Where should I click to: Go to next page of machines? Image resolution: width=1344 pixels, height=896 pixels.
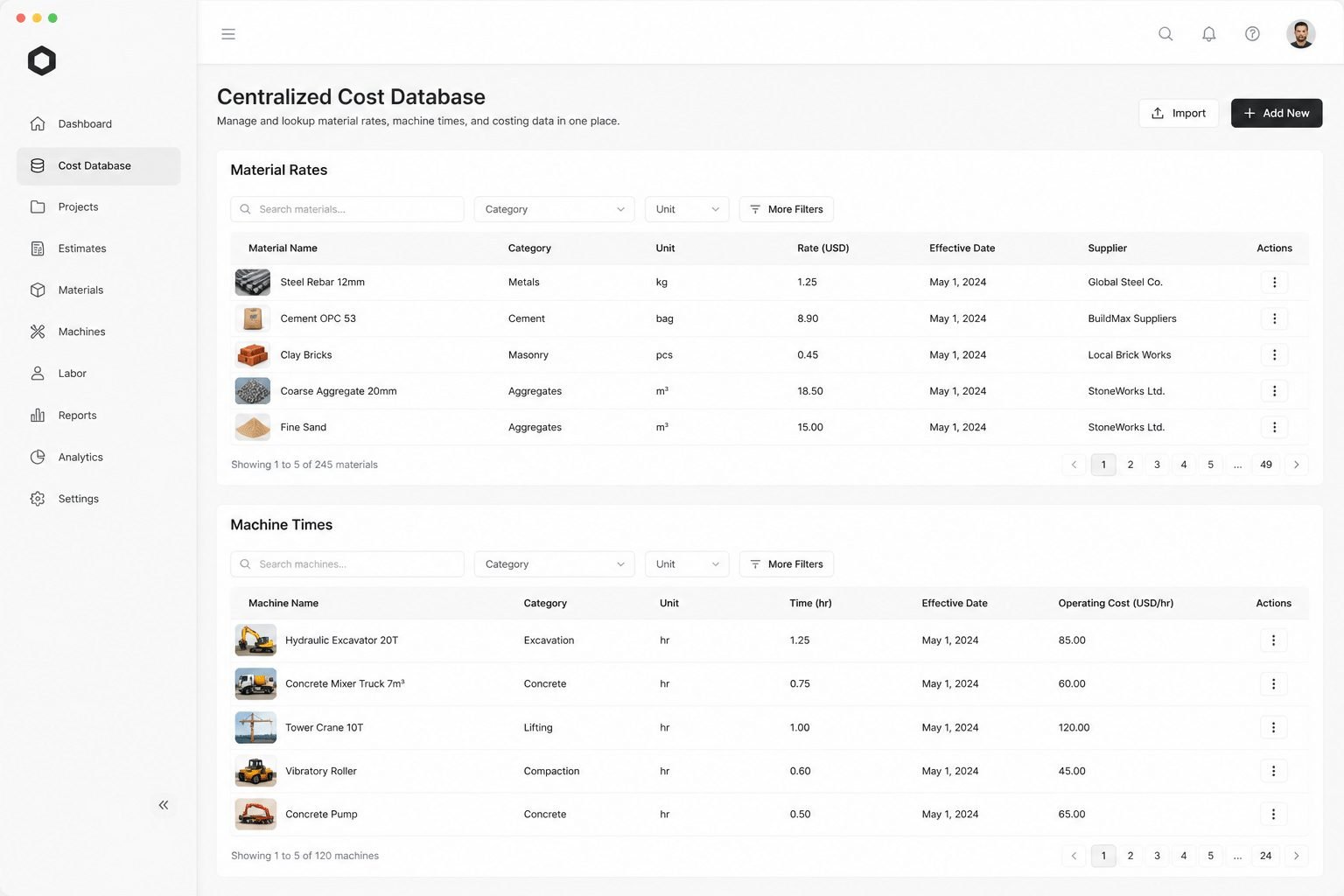coord(1297,856)
